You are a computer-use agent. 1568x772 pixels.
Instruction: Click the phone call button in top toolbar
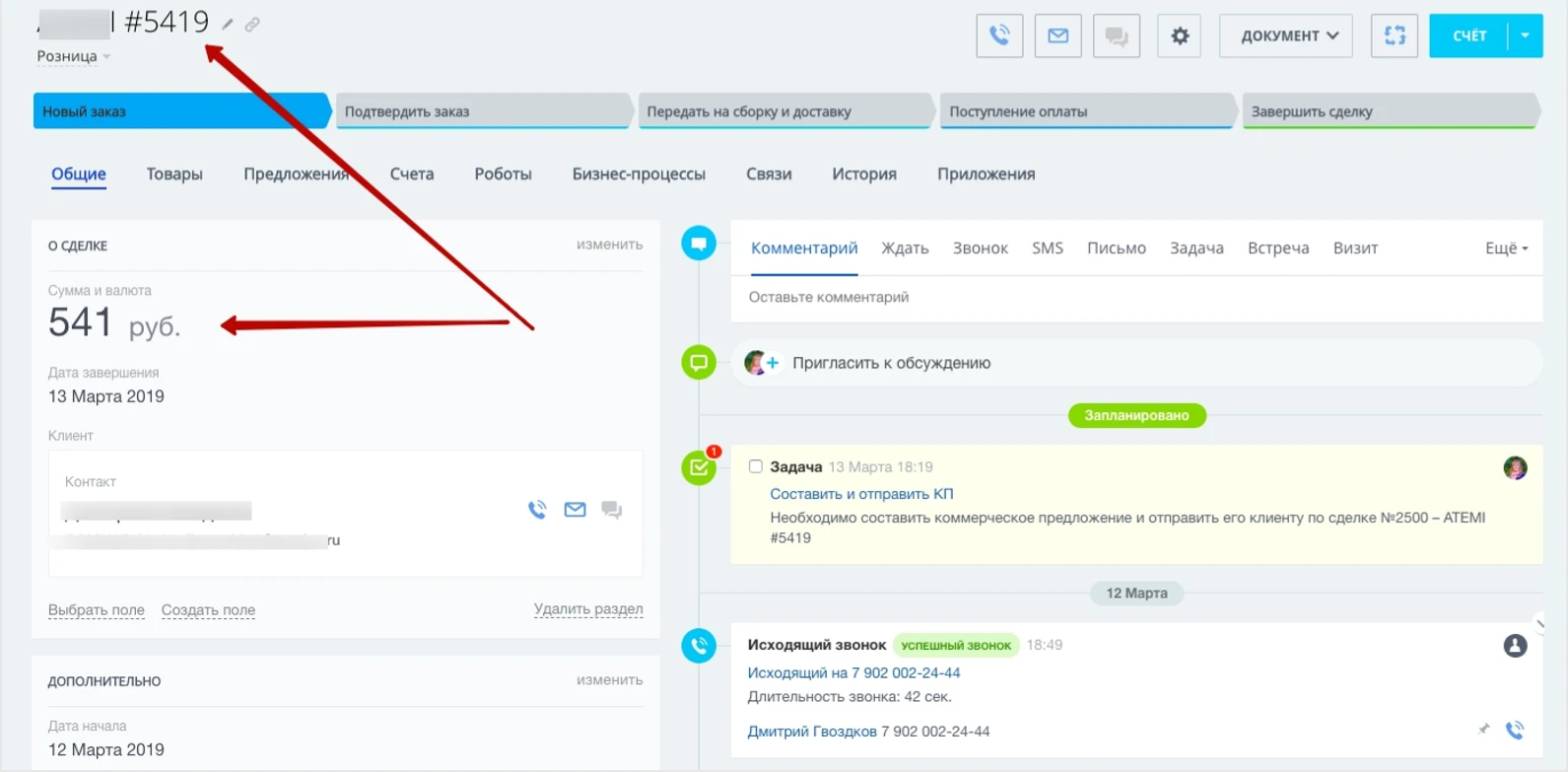(x=998, y=36)
